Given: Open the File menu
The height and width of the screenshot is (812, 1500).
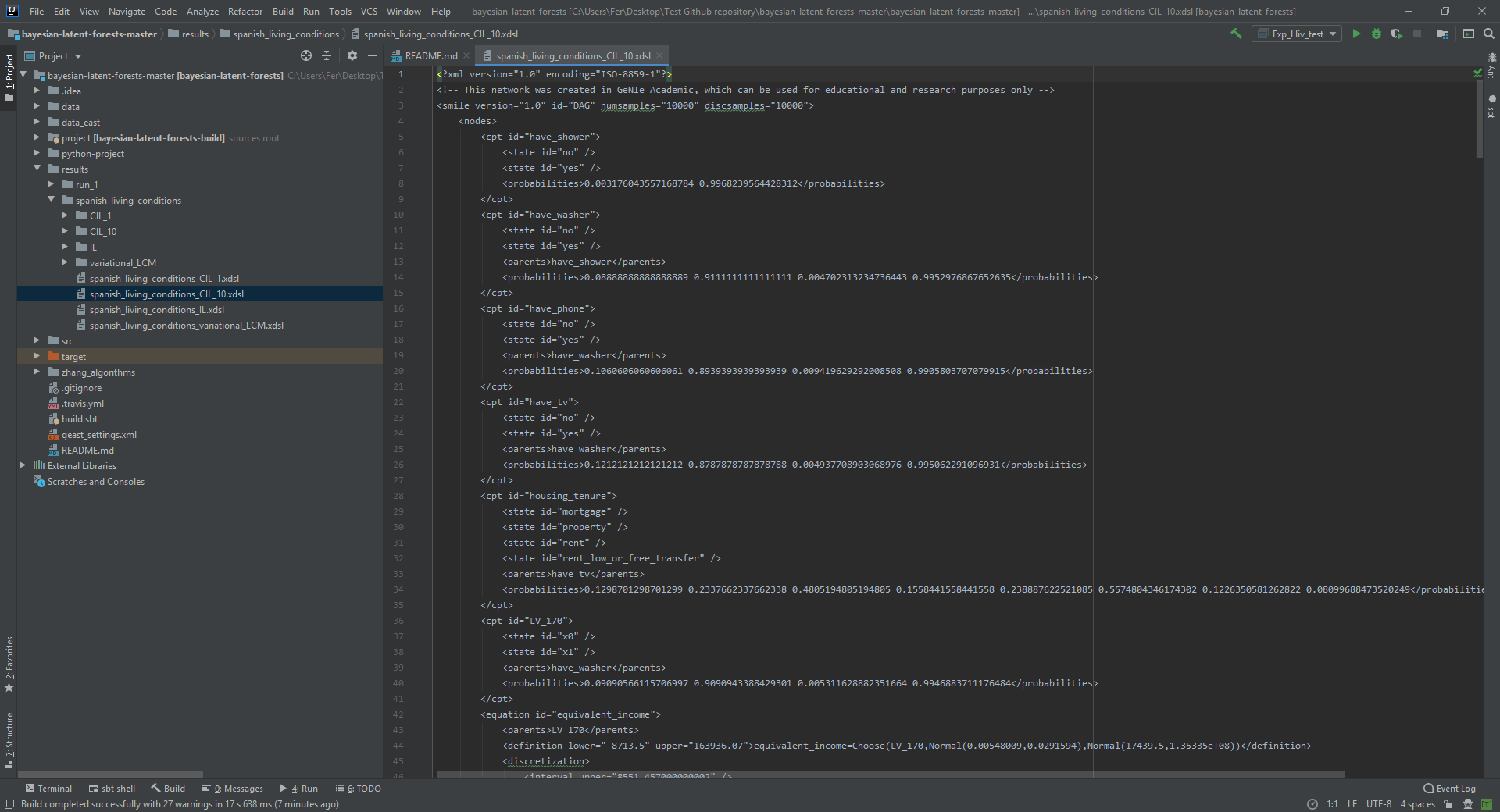Looking at the screenshot, I should [x=37, y=12].
